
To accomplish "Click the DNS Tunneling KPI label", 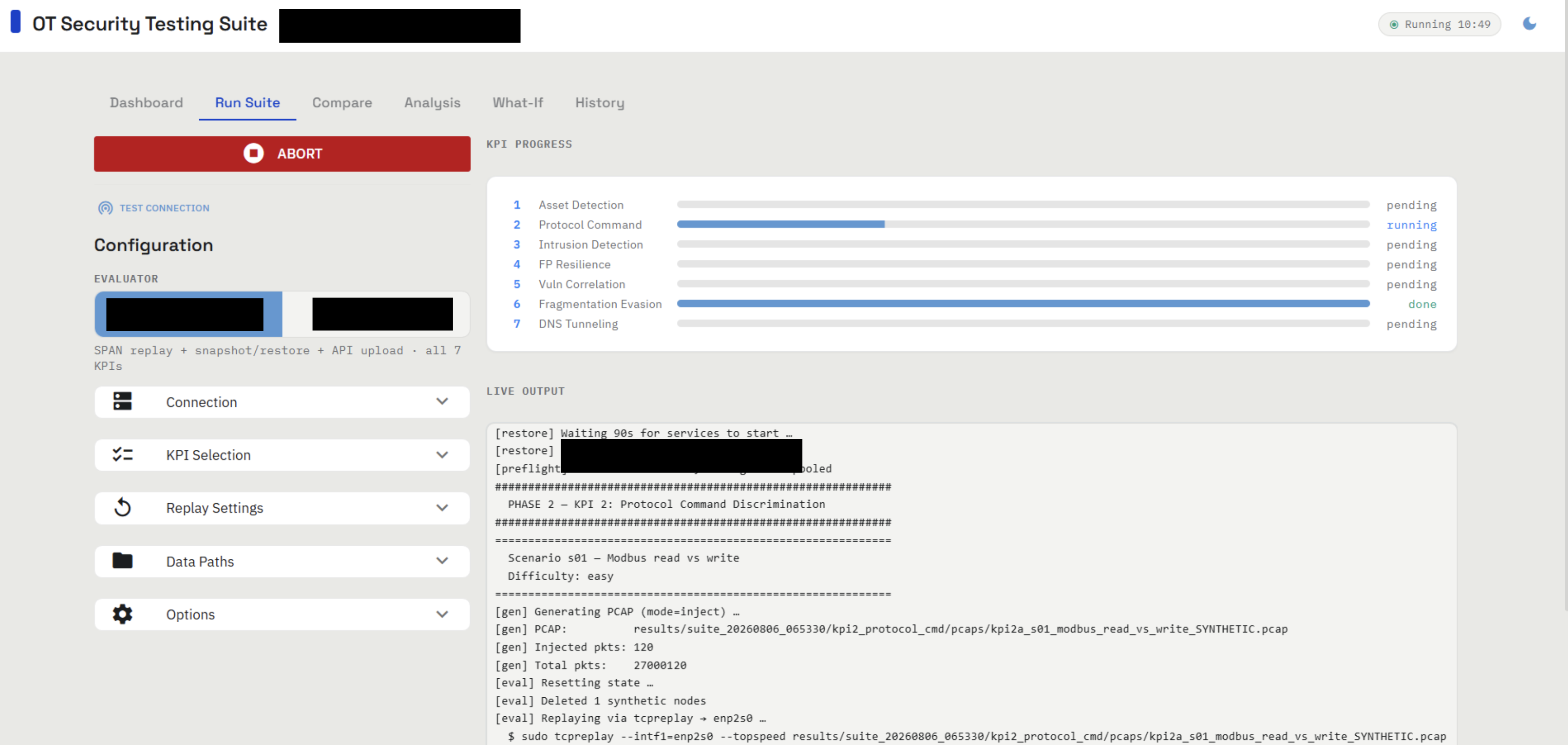I will point(578,324).
